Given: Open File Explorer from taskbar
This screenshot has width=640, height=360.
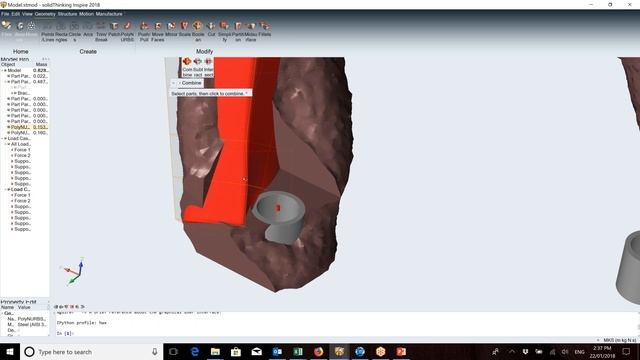Looking at the screenshot, I should click(x=215, y=352).
